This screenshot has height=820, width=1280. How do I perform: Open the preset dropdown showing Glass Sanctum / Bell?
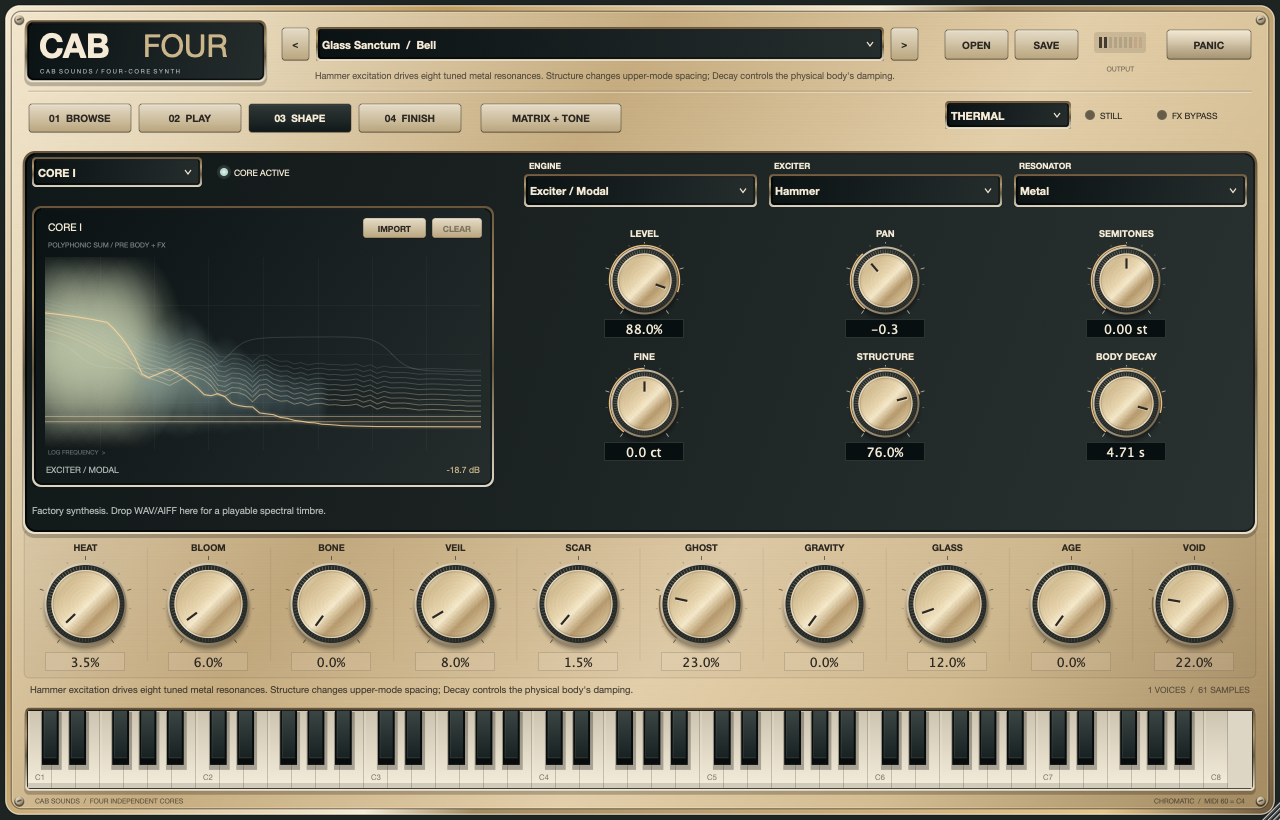[x=600, y=45]
